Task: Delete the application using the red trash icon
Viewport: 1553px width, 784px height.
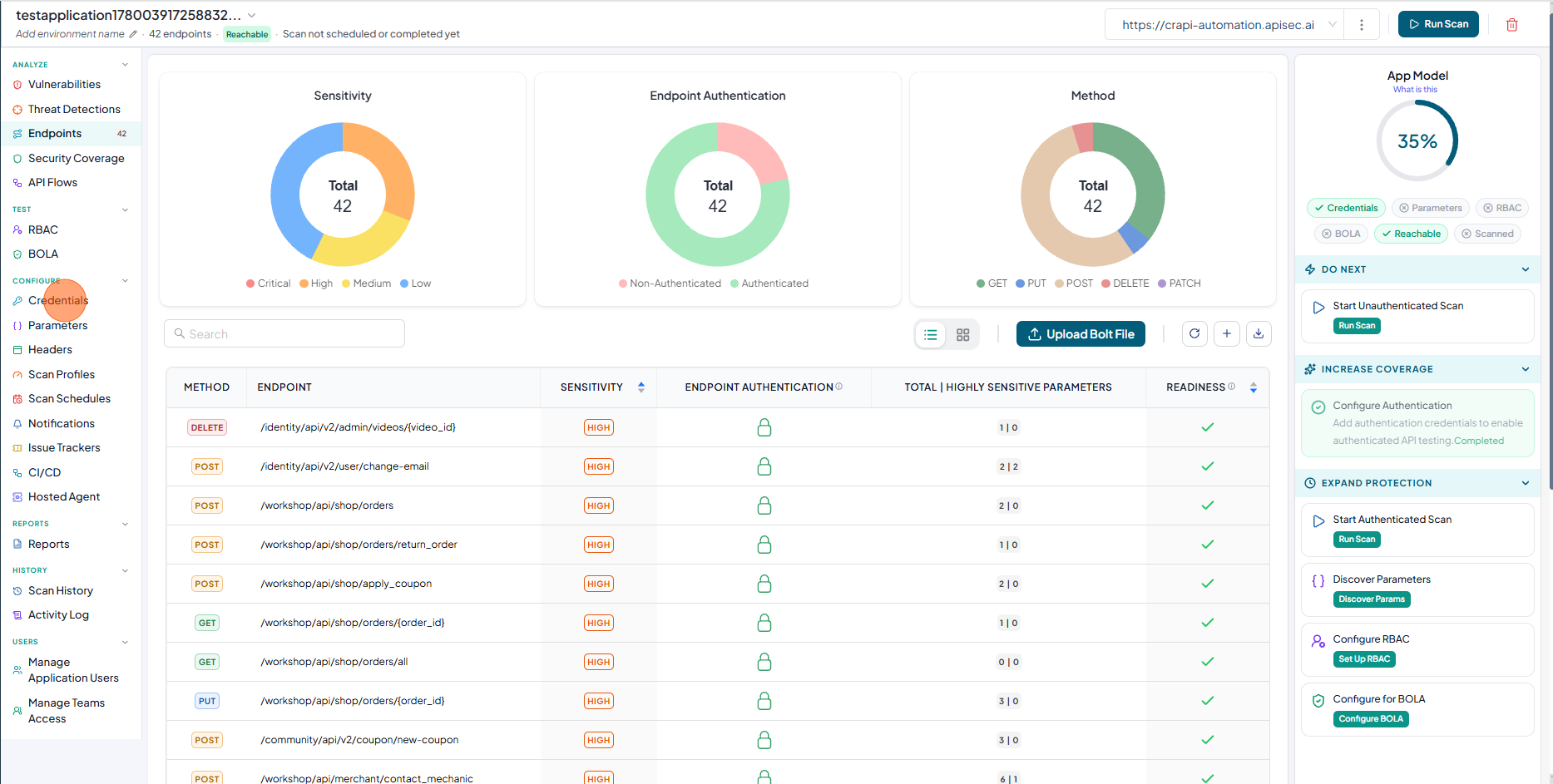Action: [1511, 25]
